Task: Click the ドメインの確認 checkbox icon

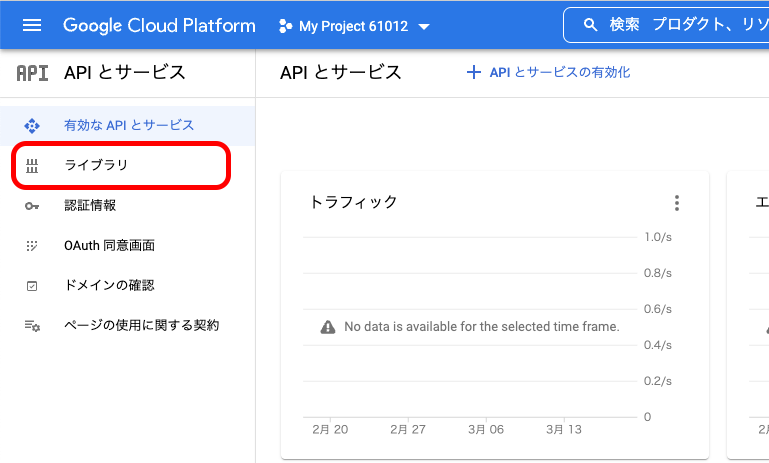Action: click(x=32, y=285)
